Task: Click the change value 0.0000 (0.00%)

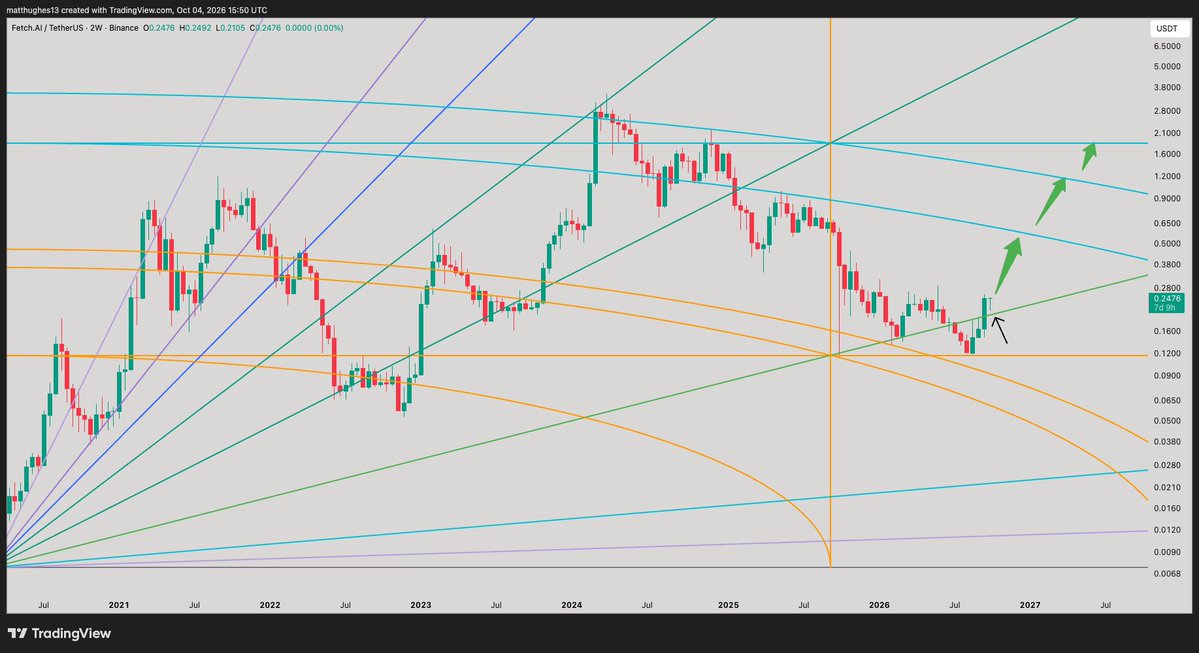Action: point(314,28)
